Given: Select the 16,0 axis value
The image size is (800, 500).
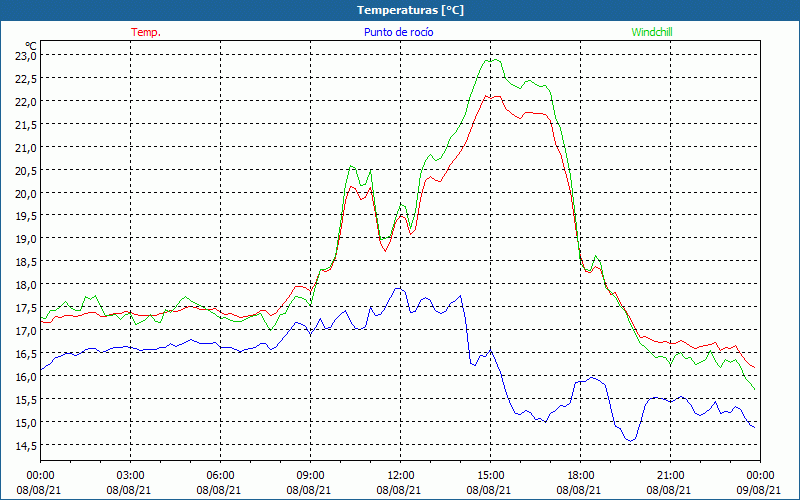Looking at the screenshot, I should pos(26,377).
